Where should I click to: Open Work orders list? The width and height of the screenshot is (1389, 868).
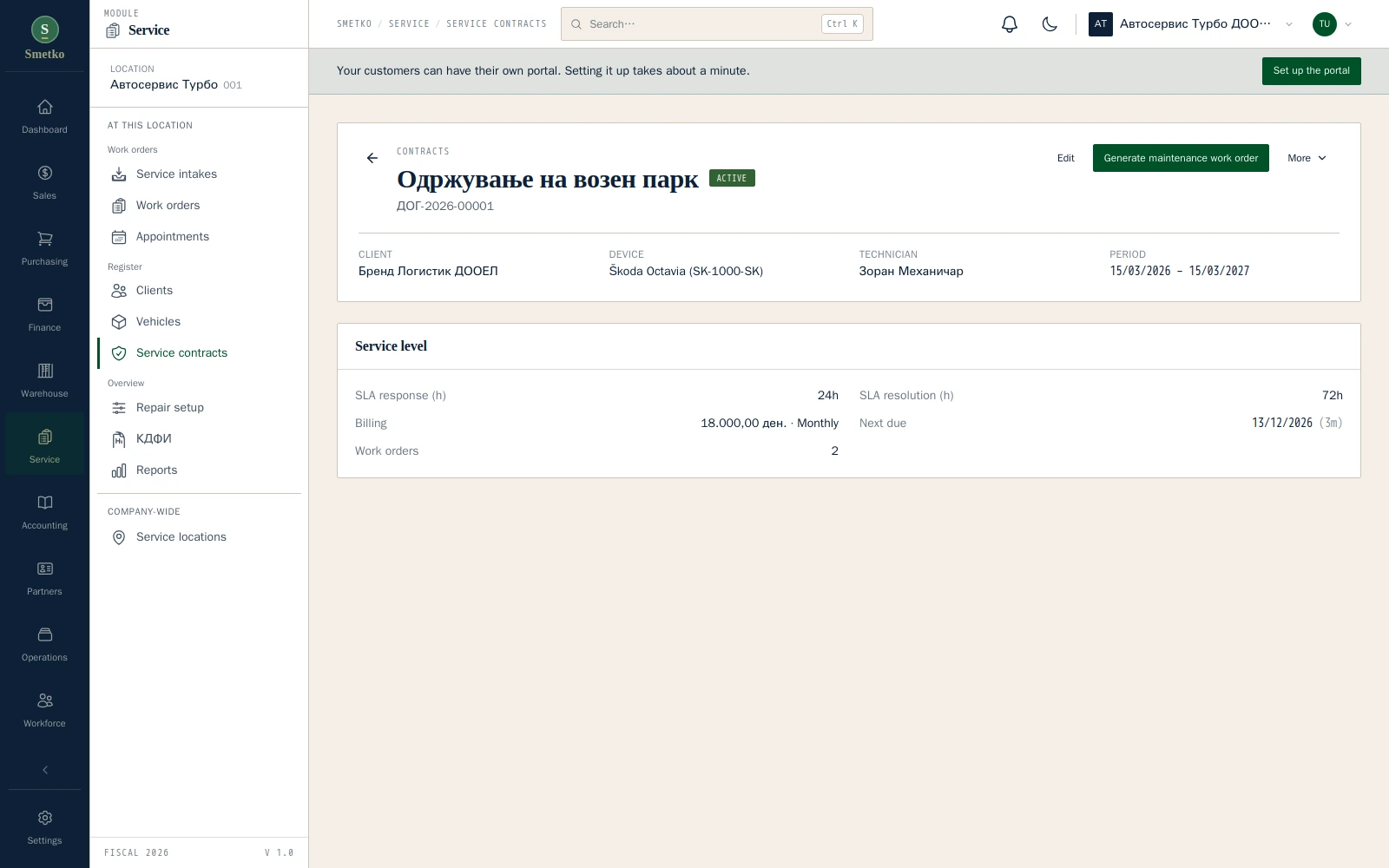tap(199, 206)
